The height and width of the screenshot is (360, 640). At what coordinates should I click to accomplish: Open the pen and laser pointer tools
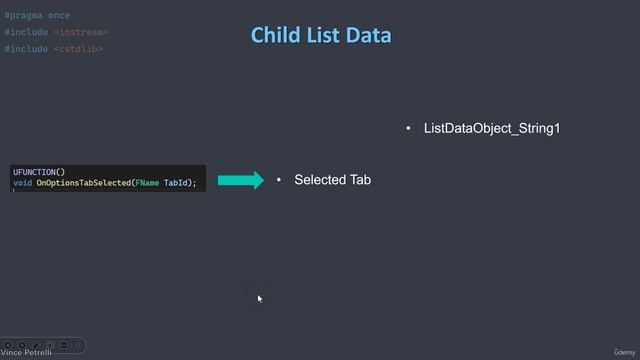[36, 345]
